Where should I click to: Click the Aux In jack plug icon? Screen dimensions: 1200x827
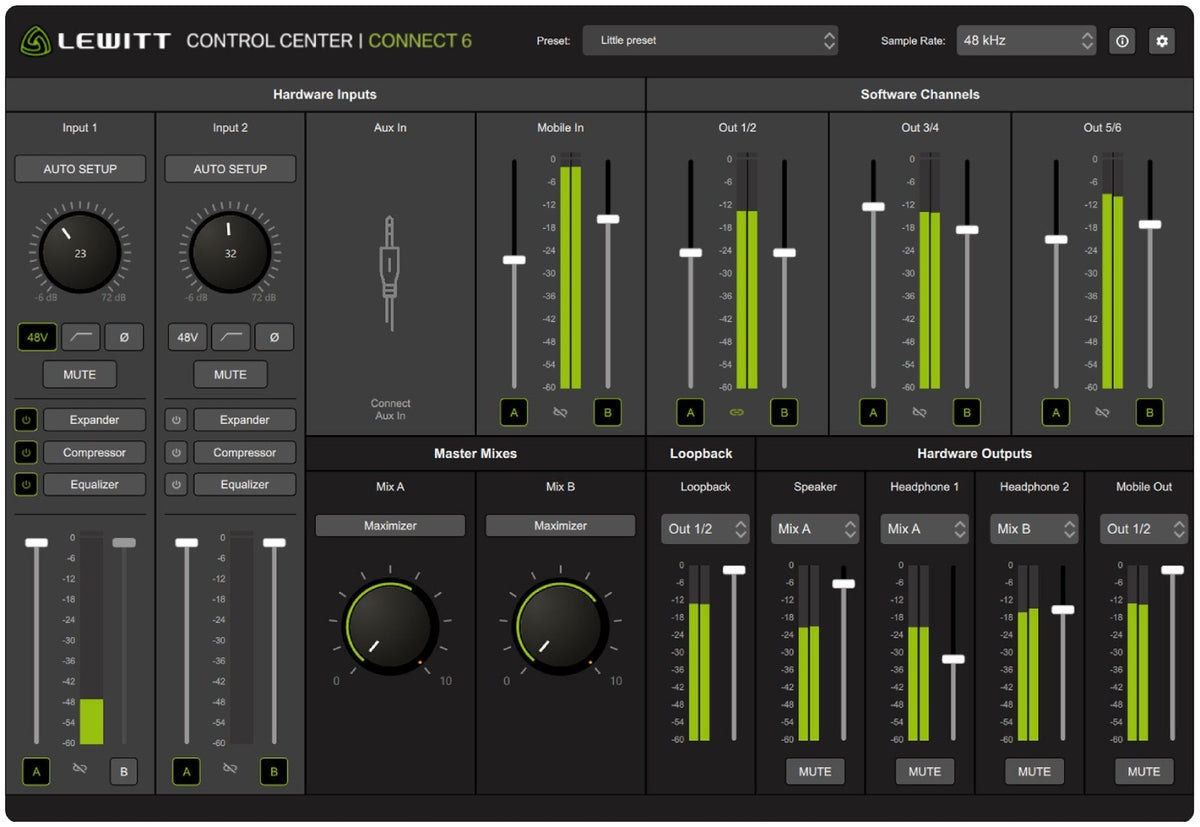(390, 273)
